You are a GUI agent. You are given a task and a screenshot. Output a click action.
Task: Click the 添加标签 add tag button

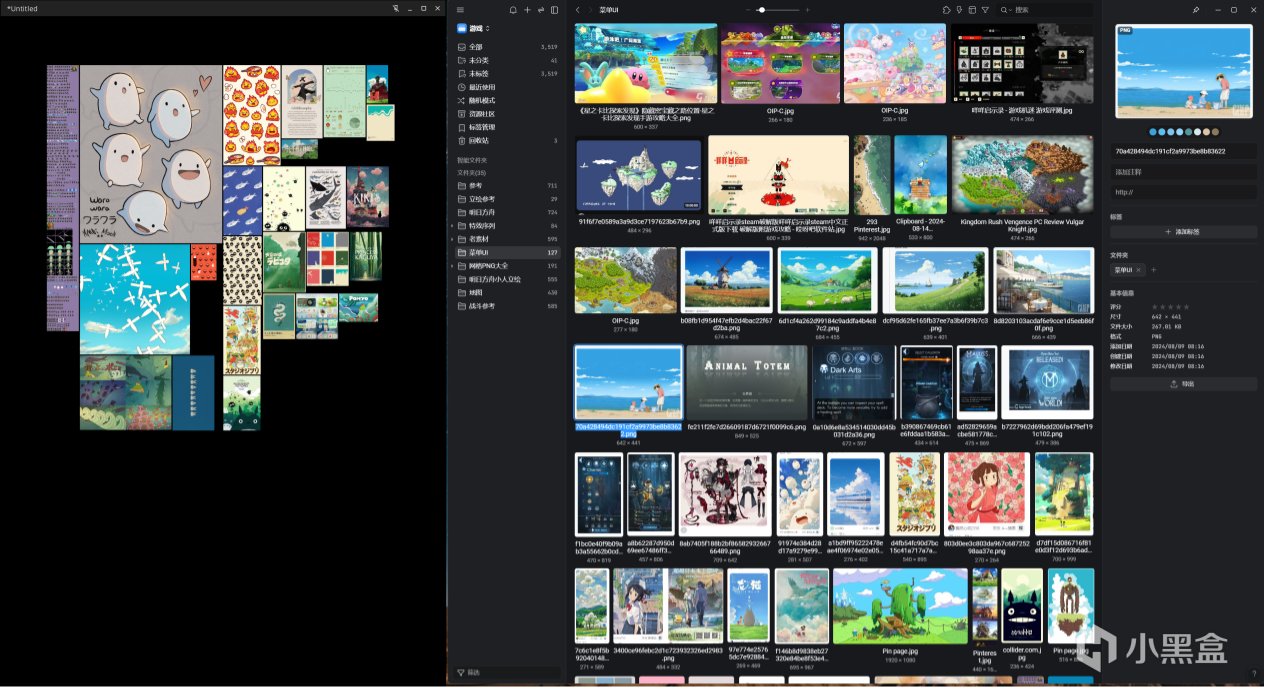tap(1183, 232)
